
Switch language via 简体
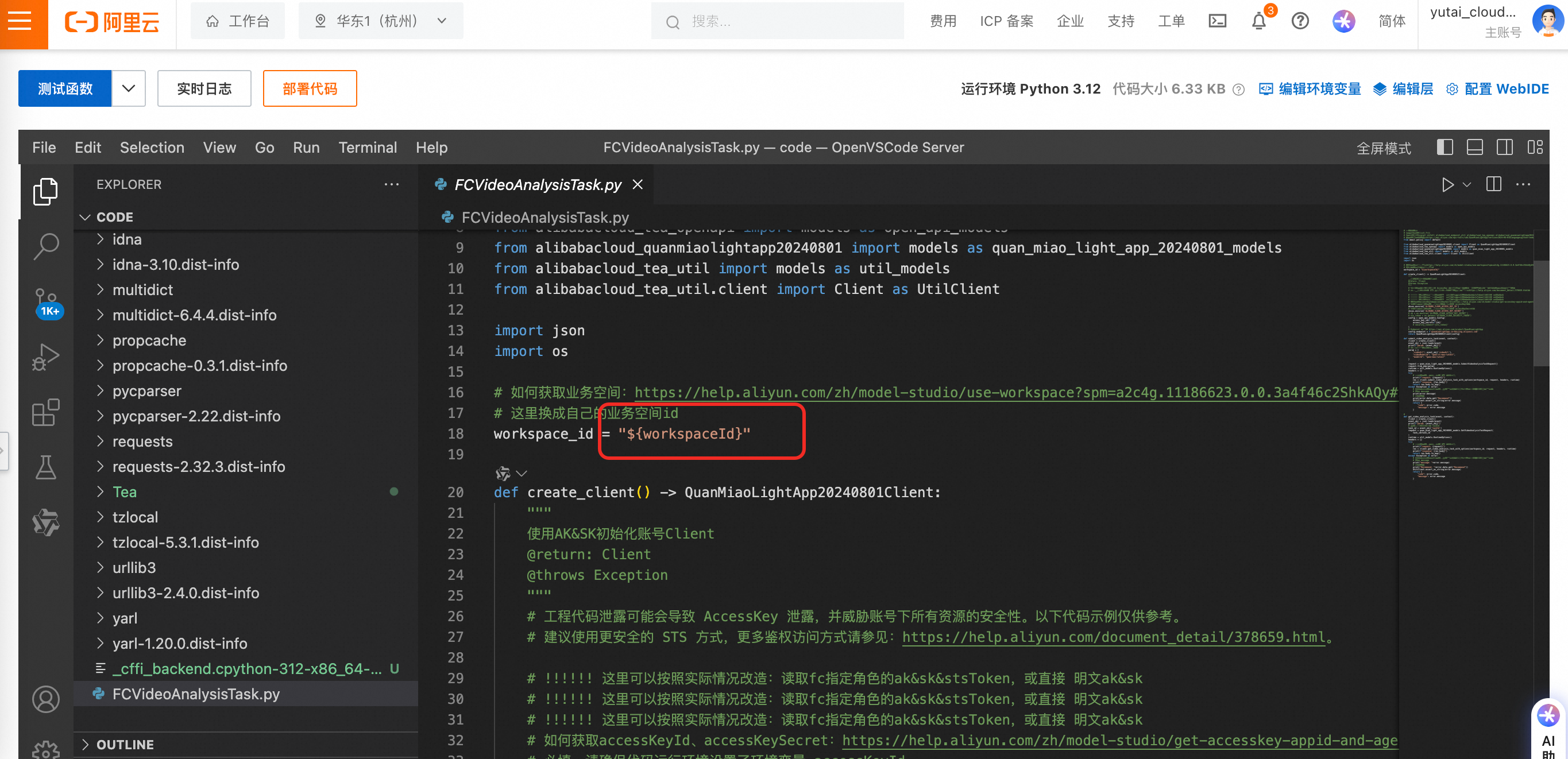pyautogui.click(x=1392, y=21)
